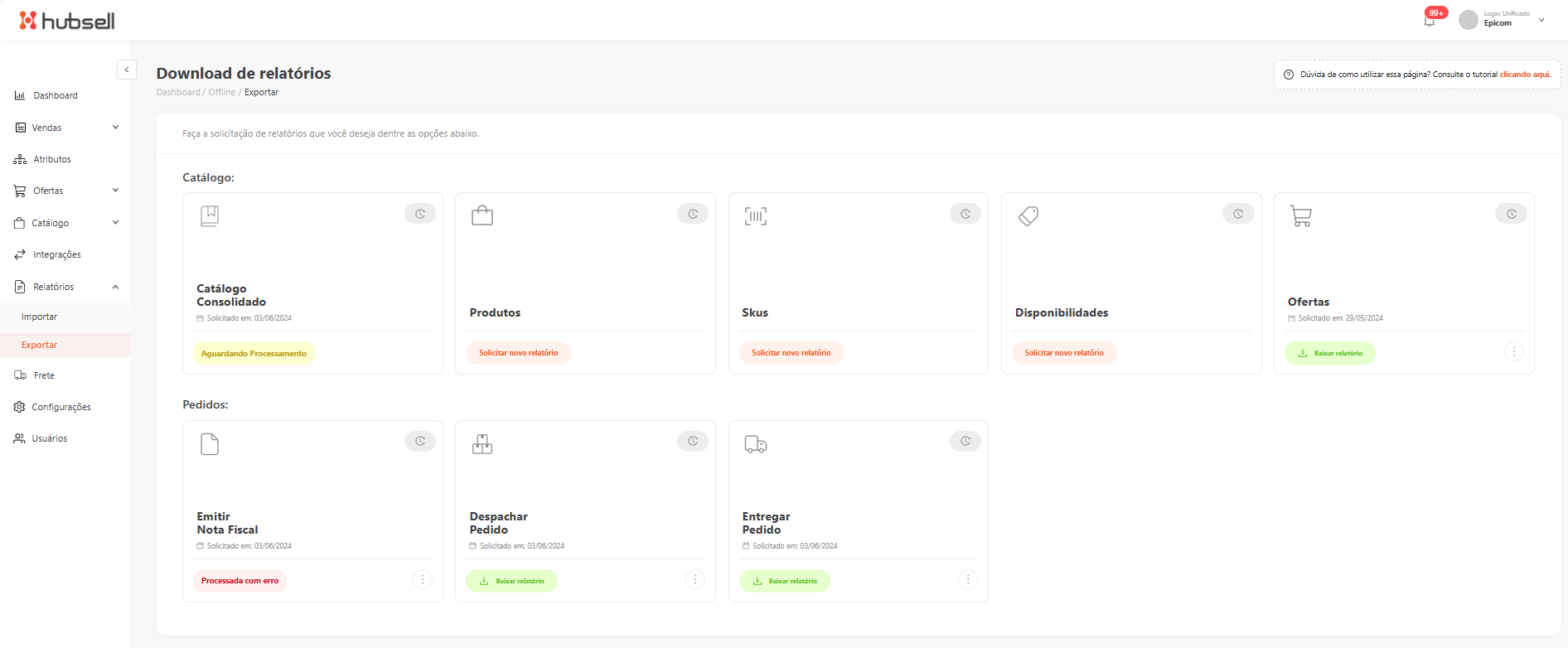Open the tutorial link 'clicando aqui'
The height and width of the screenshot is (648, 1568).
click(x=1525, y=75)
